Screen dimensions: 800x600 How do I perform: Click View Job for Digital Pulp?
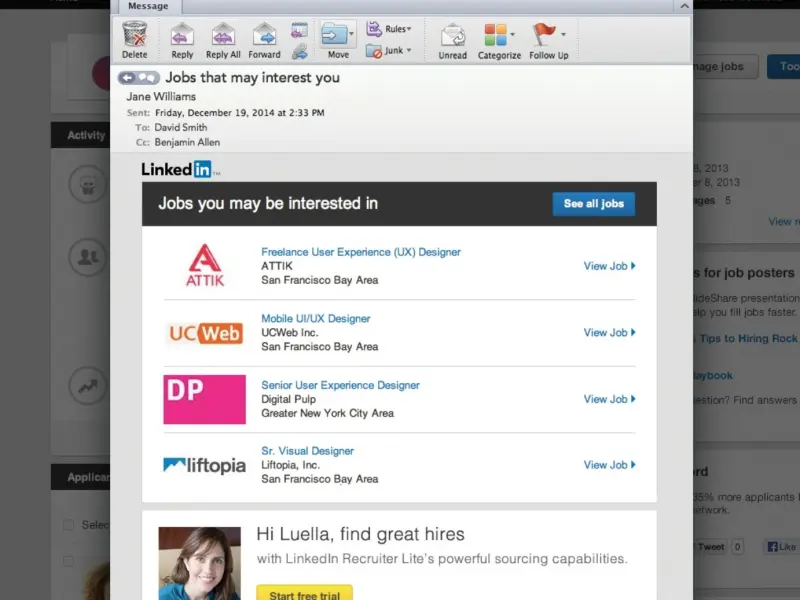pyautogui.click(x=609, y=399)
